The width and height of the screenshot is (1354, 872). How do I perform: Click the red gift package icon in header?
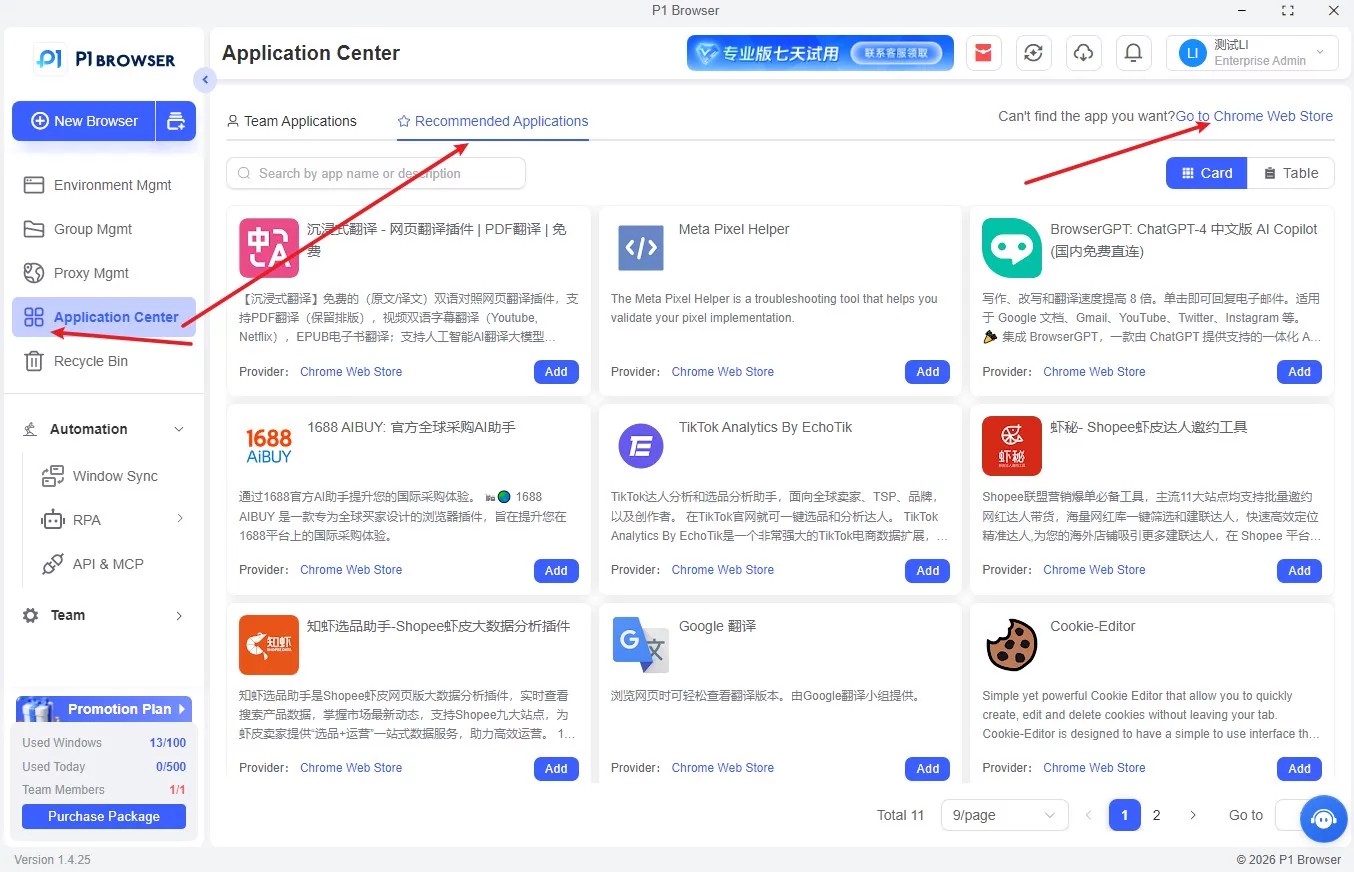click(x=984, y=53)
